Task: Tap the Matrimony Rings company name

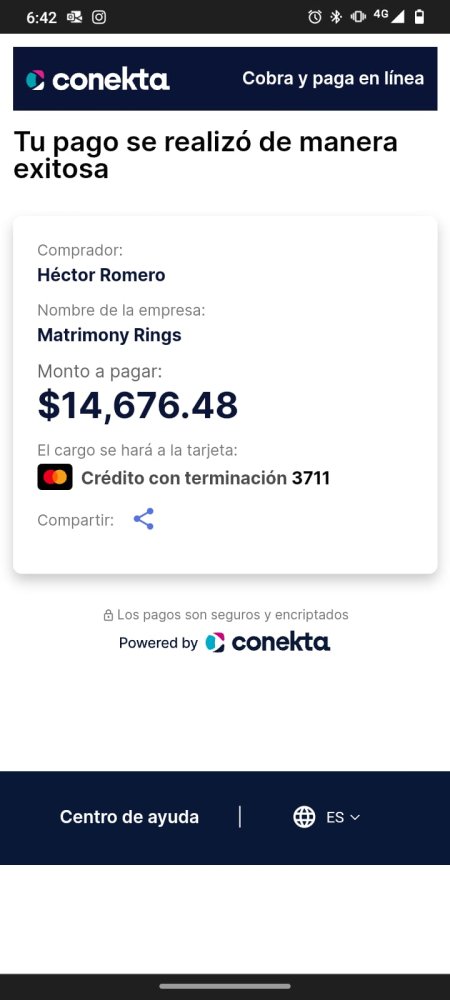Action: [x=110, y=335]
